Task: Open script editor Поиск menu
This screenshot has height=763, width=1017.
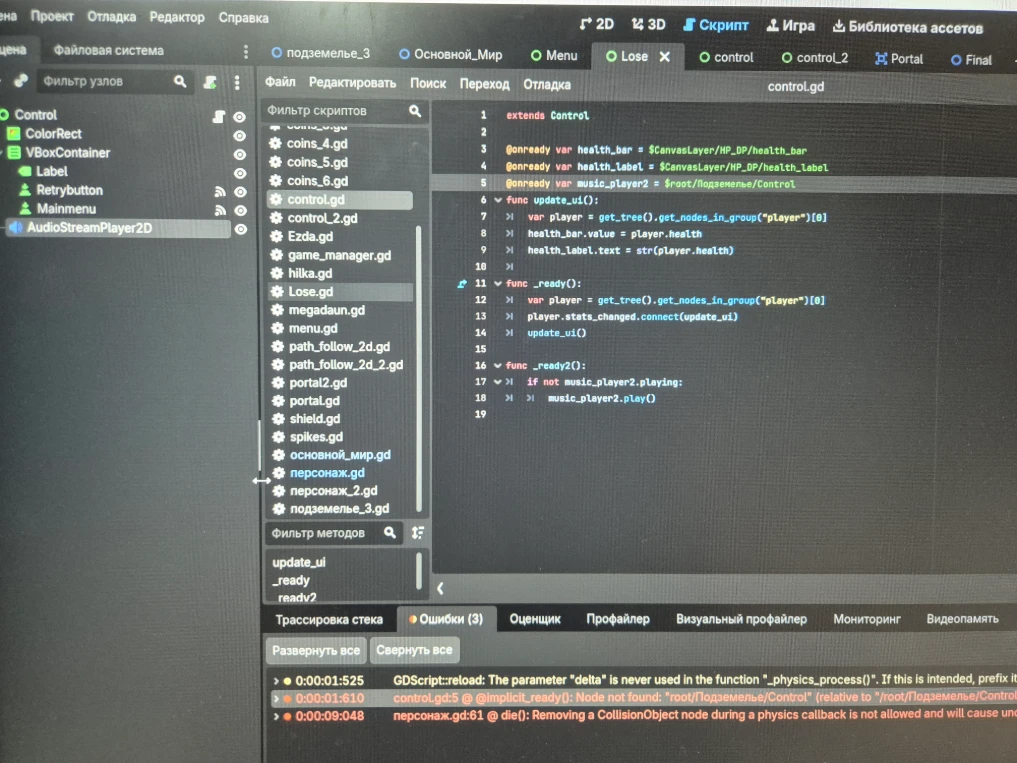Action: 428,83
